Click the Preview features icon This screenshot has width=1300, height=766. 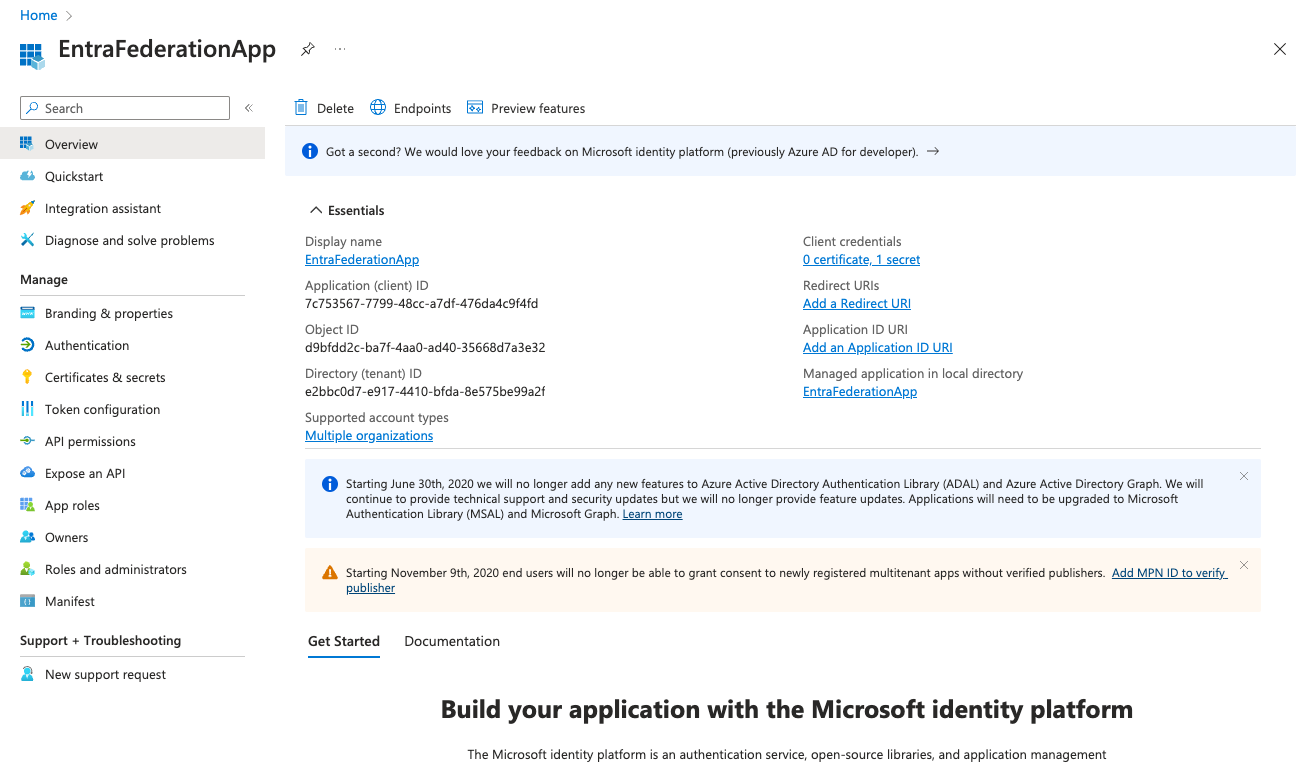click(x=475, y=108)
